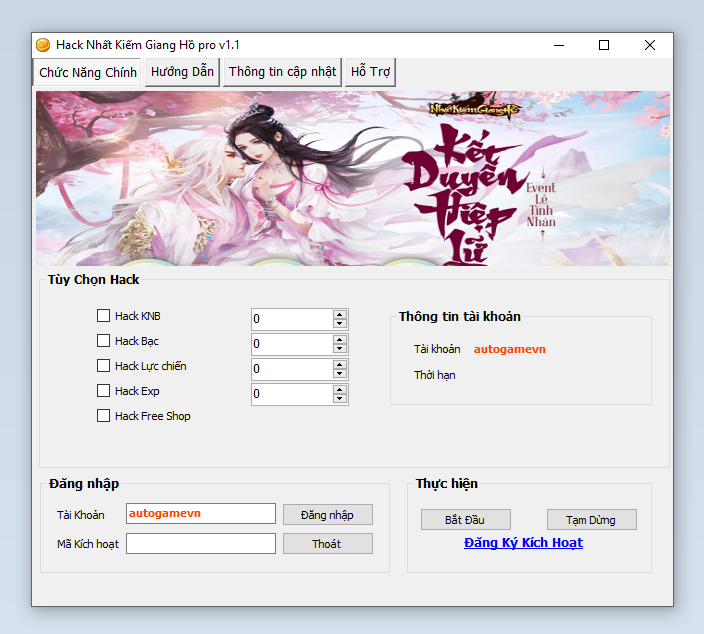The image size is (704, 634).
Task: Click the Tài Khoản text field
Action: [200, 514]
